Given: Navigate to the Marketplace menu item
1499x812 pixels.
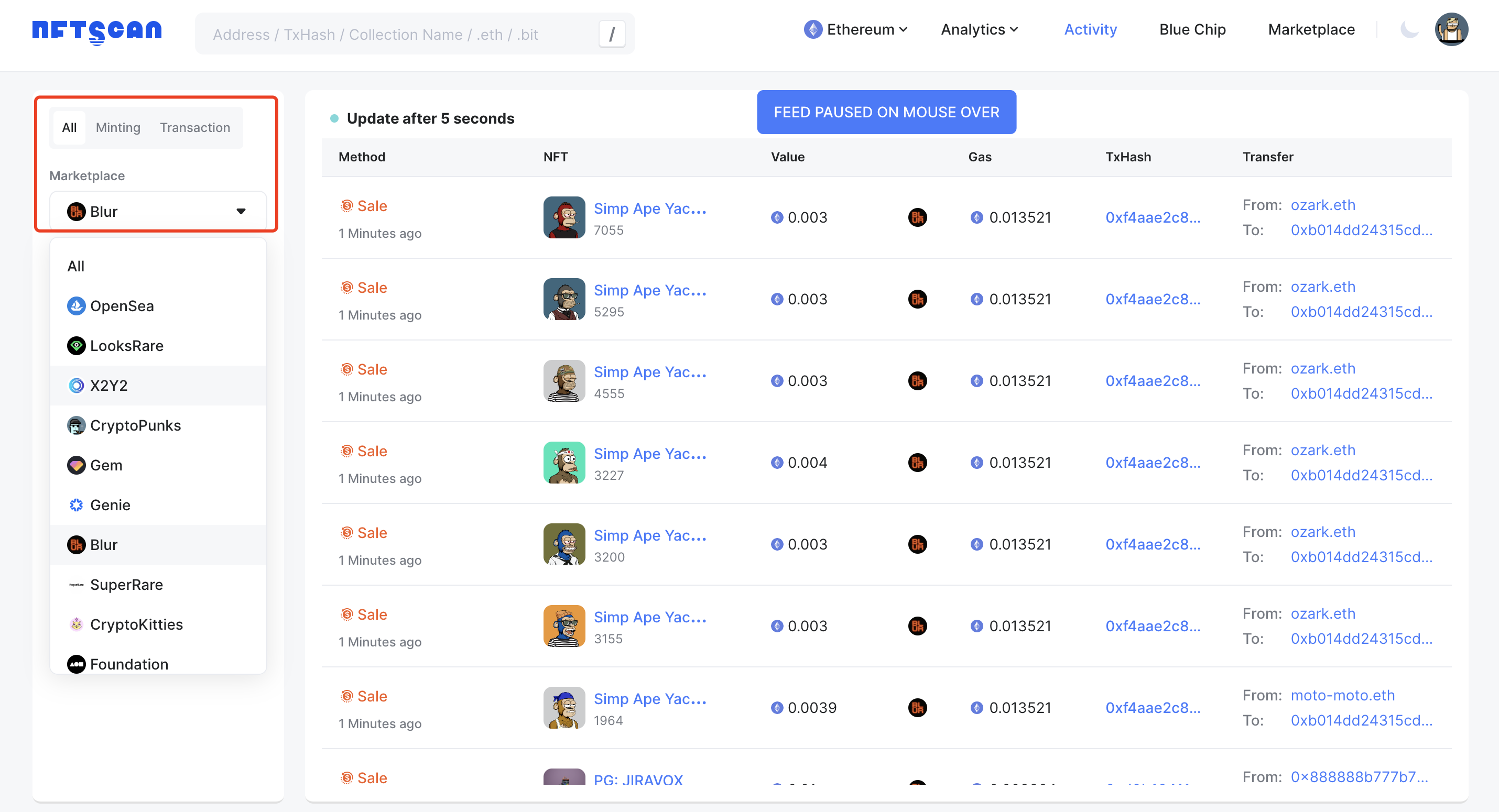Looking at the screenshot, I should (x=1311, y=29).
